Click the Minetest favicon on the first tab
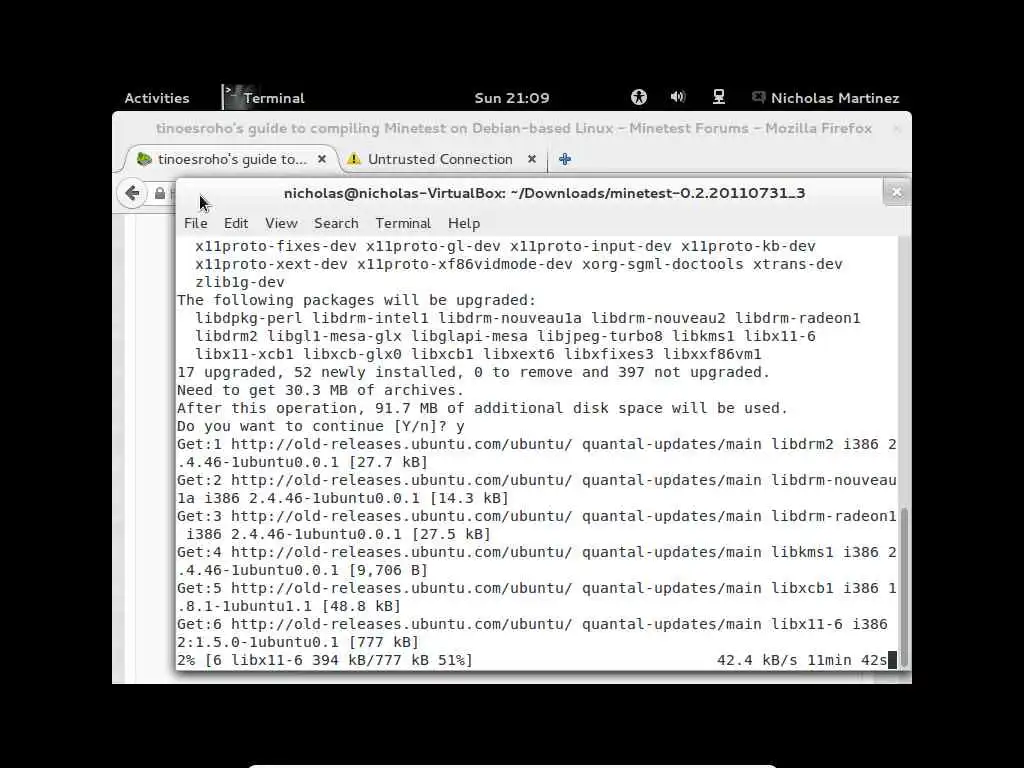This screenshot has height=768, width=1024. coord(144,159)
